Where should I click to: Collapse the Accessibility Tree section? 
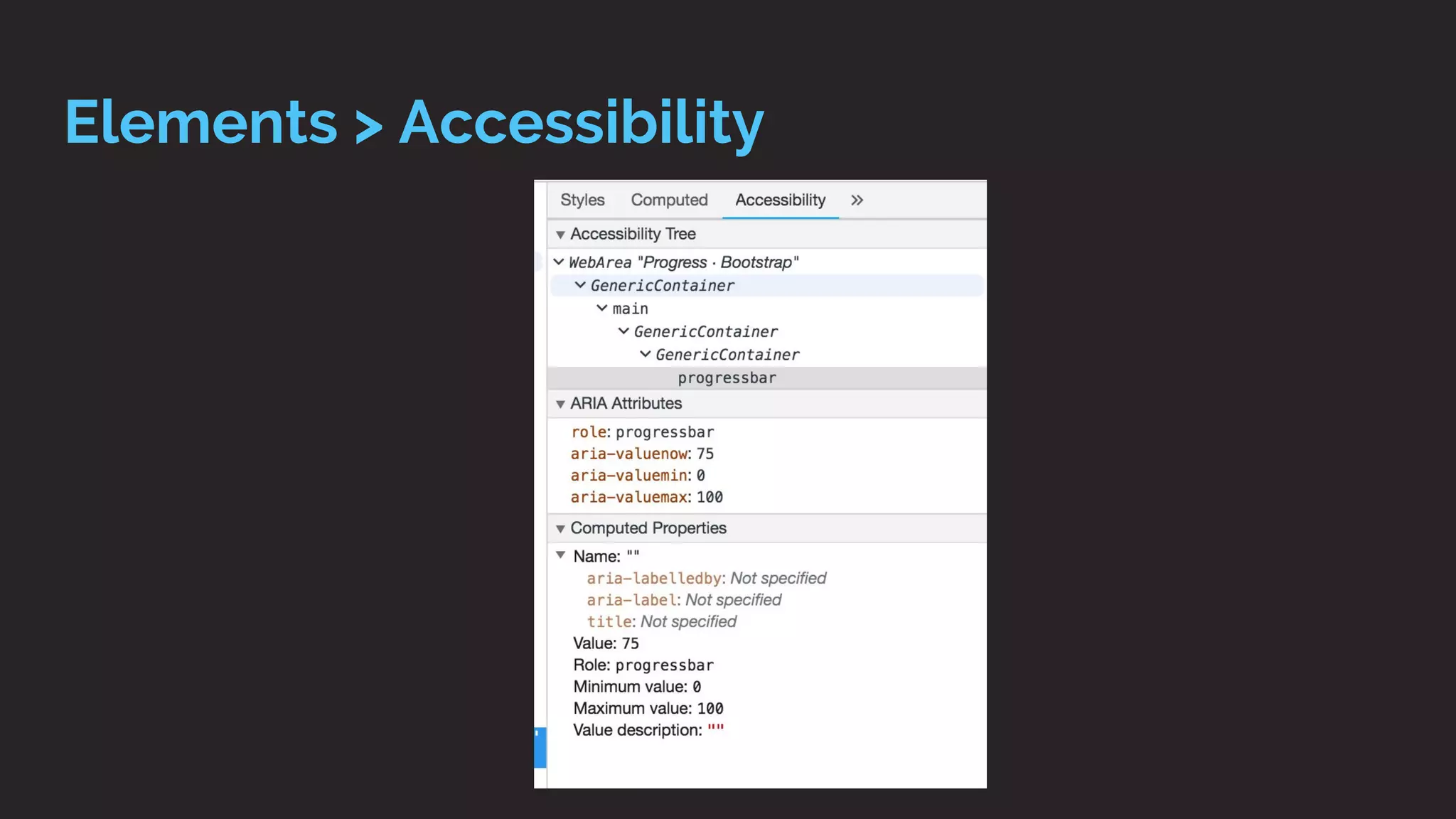coord(560,235)
